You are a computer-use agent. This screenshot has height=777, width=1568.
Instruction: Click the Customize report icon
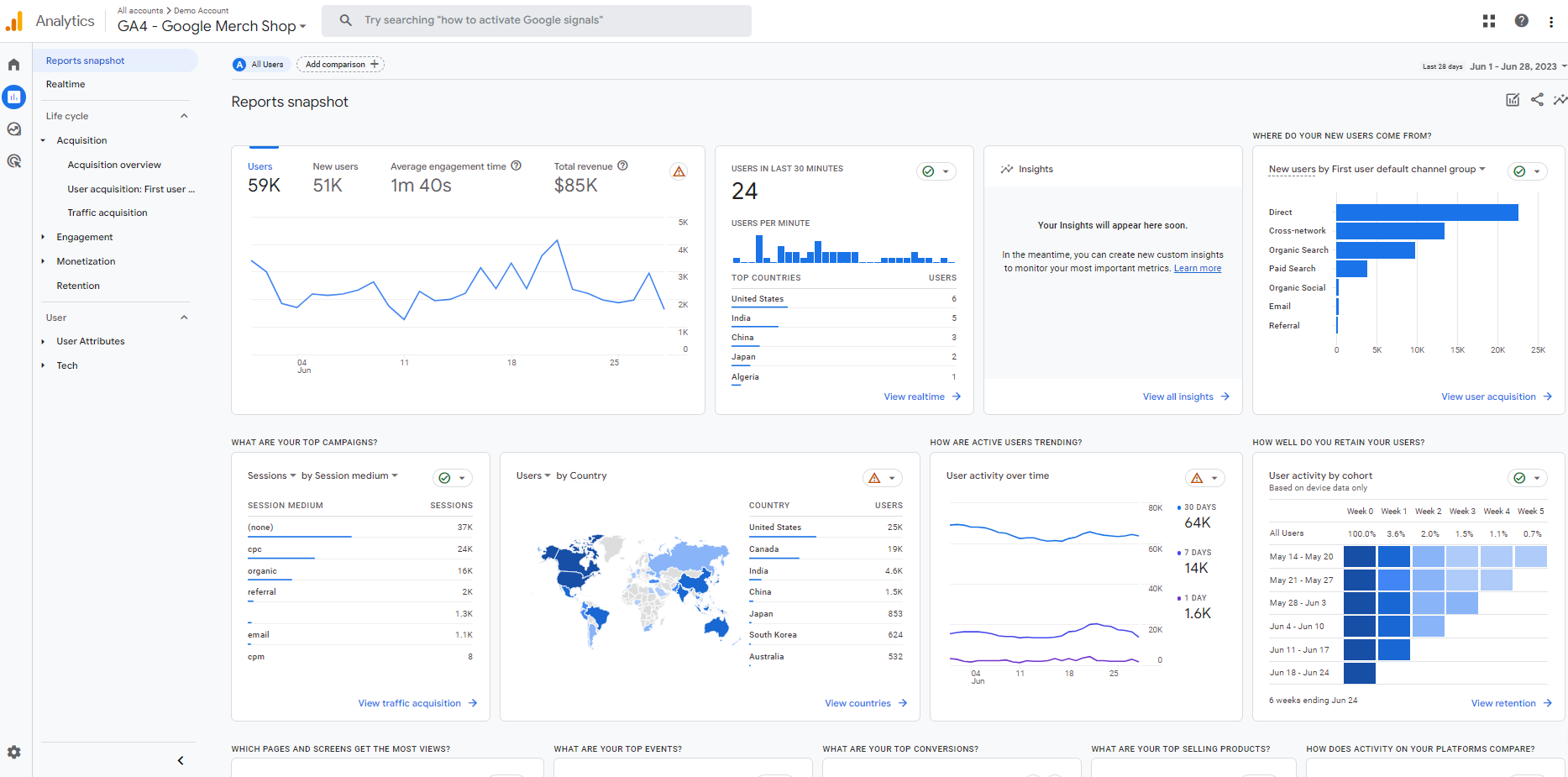[x=1513, y=100]
